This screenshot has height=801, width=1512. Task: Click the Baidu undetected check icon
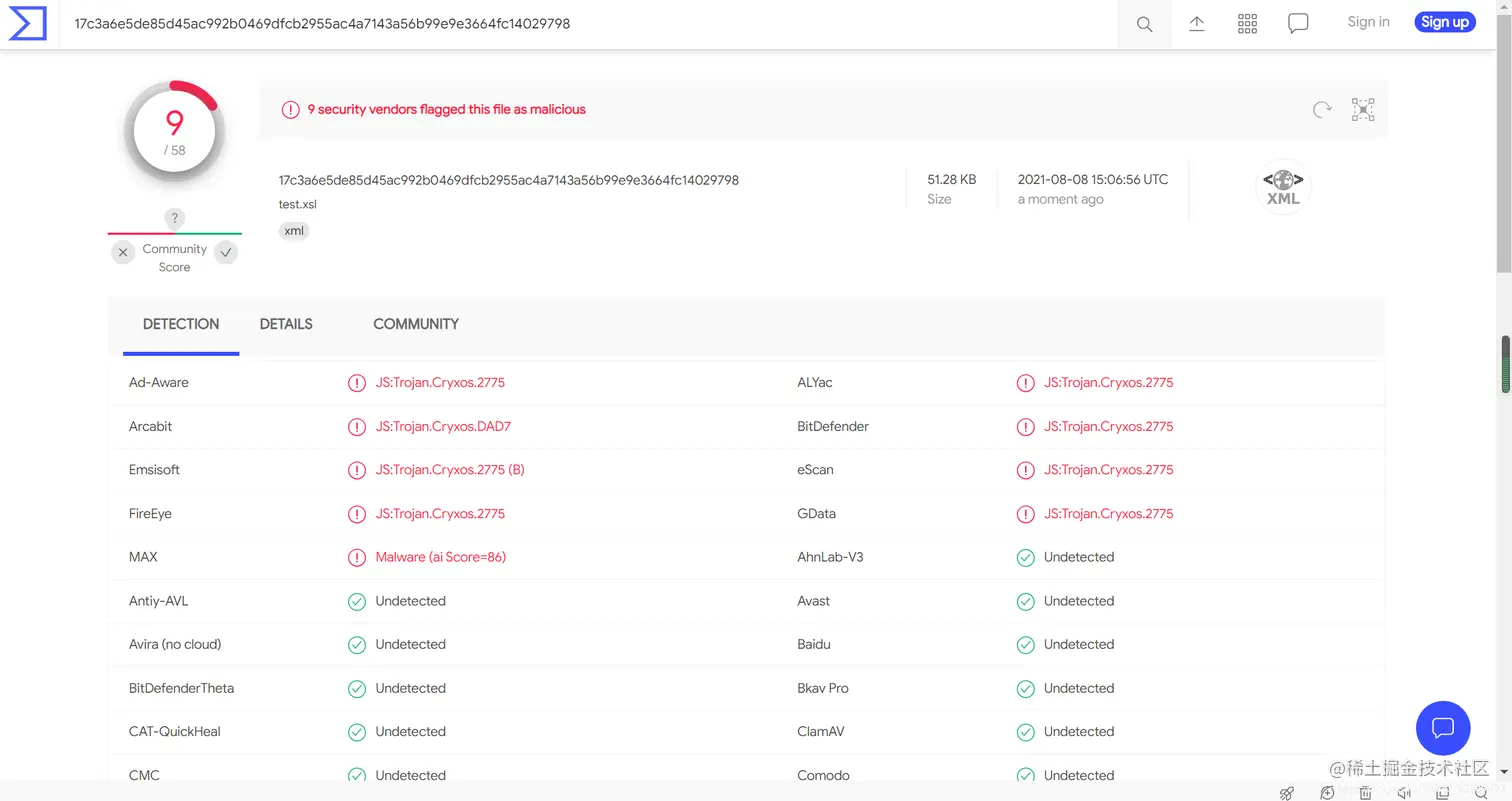click(x=1025, y=645)
